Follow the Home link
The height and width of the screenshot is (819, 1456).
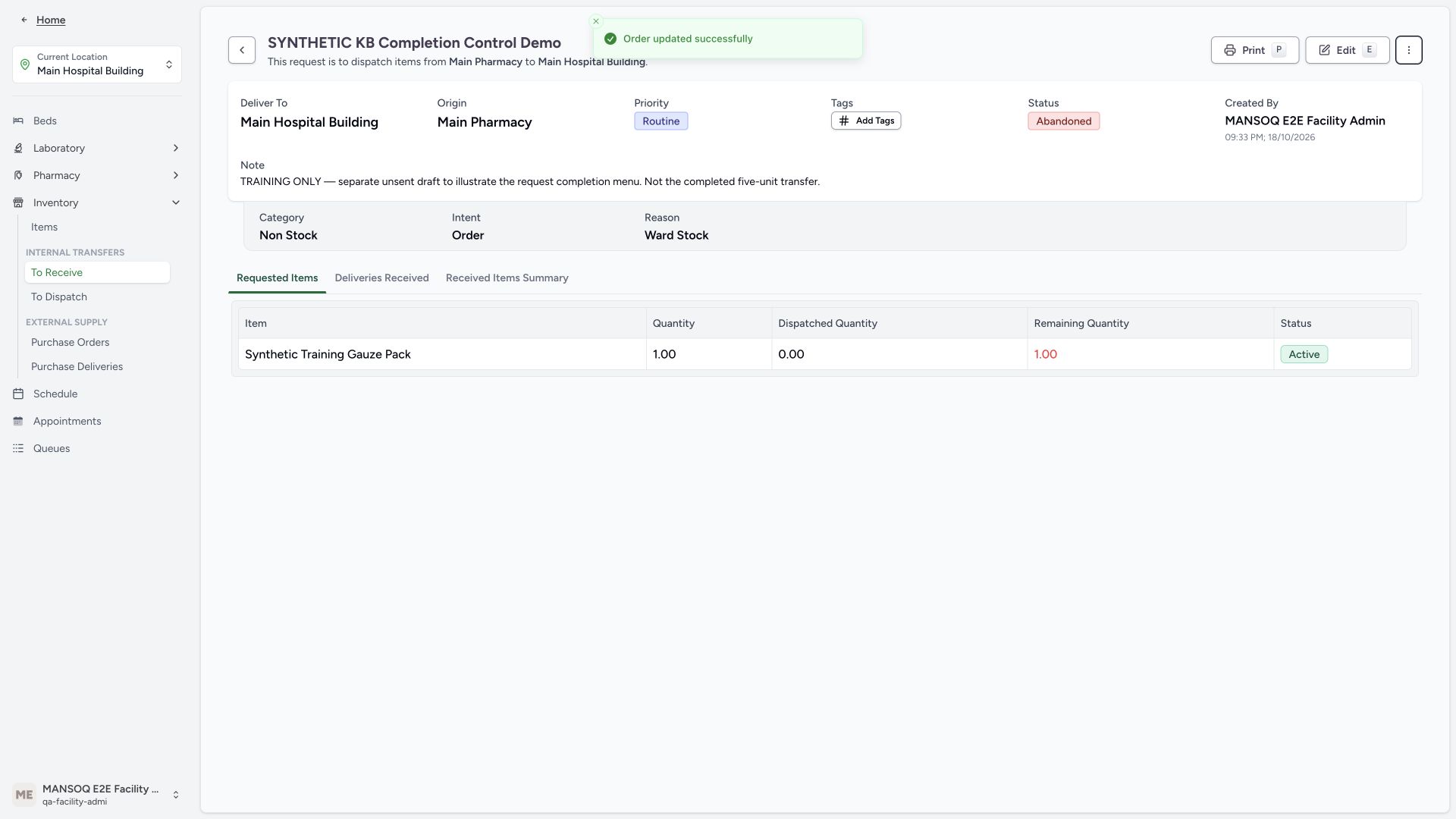coord(51,20)
